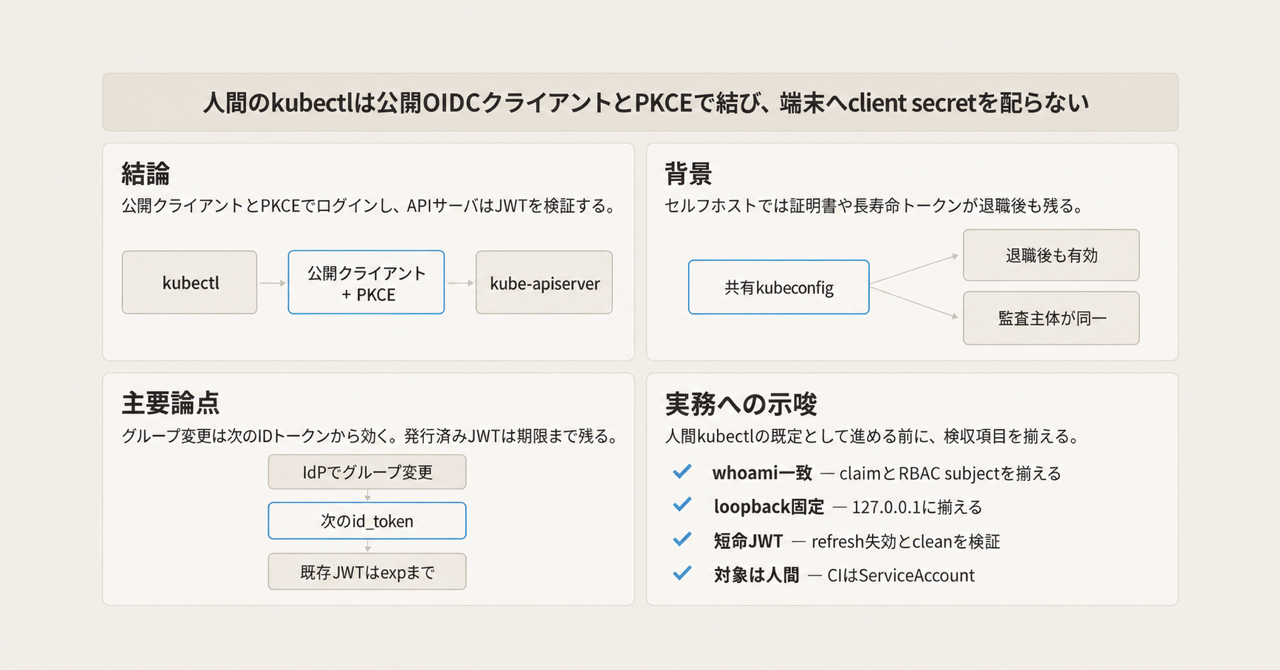Click the checkmark beside loopback固定
This screenshot has height=670, width=1280.
683,506
